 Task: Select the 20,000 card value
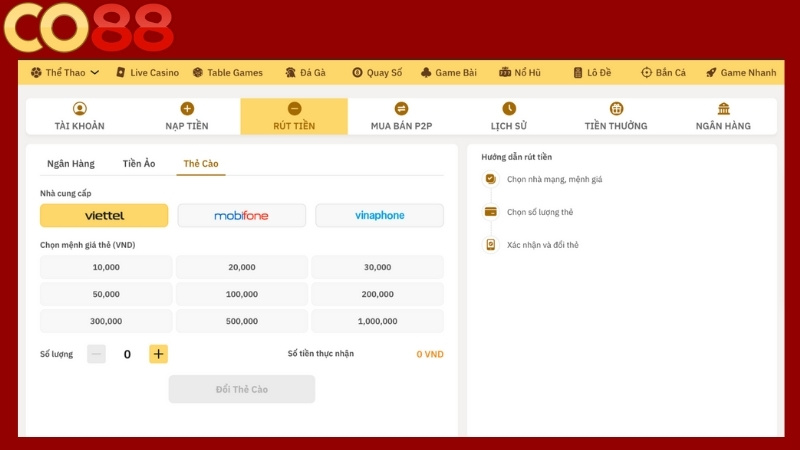pyautogui.click(x=242, y=267)
